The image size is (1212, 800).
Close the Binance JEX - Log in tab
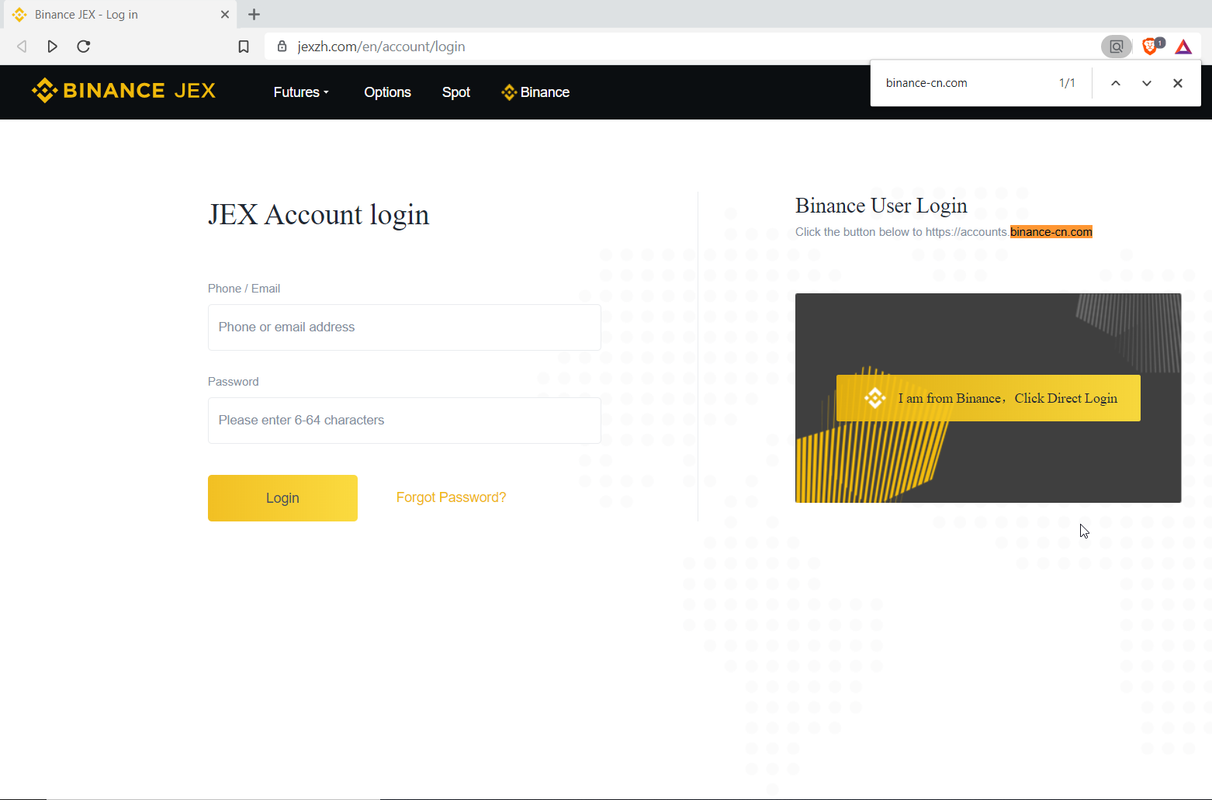click(225, 15)
